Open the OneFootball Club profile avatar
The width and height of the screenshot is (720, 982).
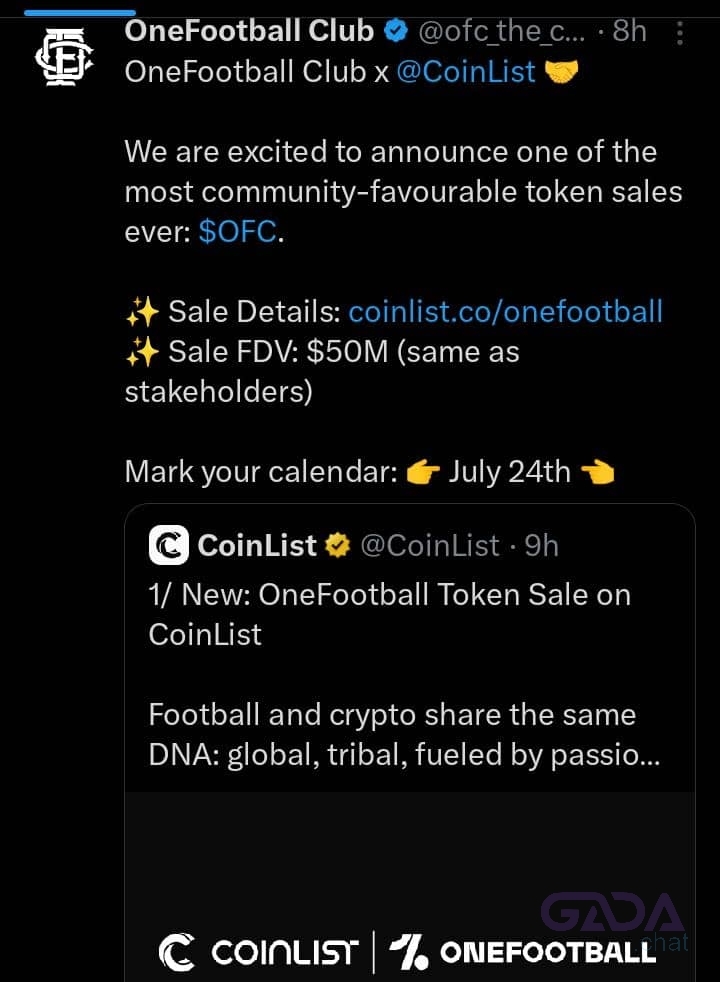point(64,56)
